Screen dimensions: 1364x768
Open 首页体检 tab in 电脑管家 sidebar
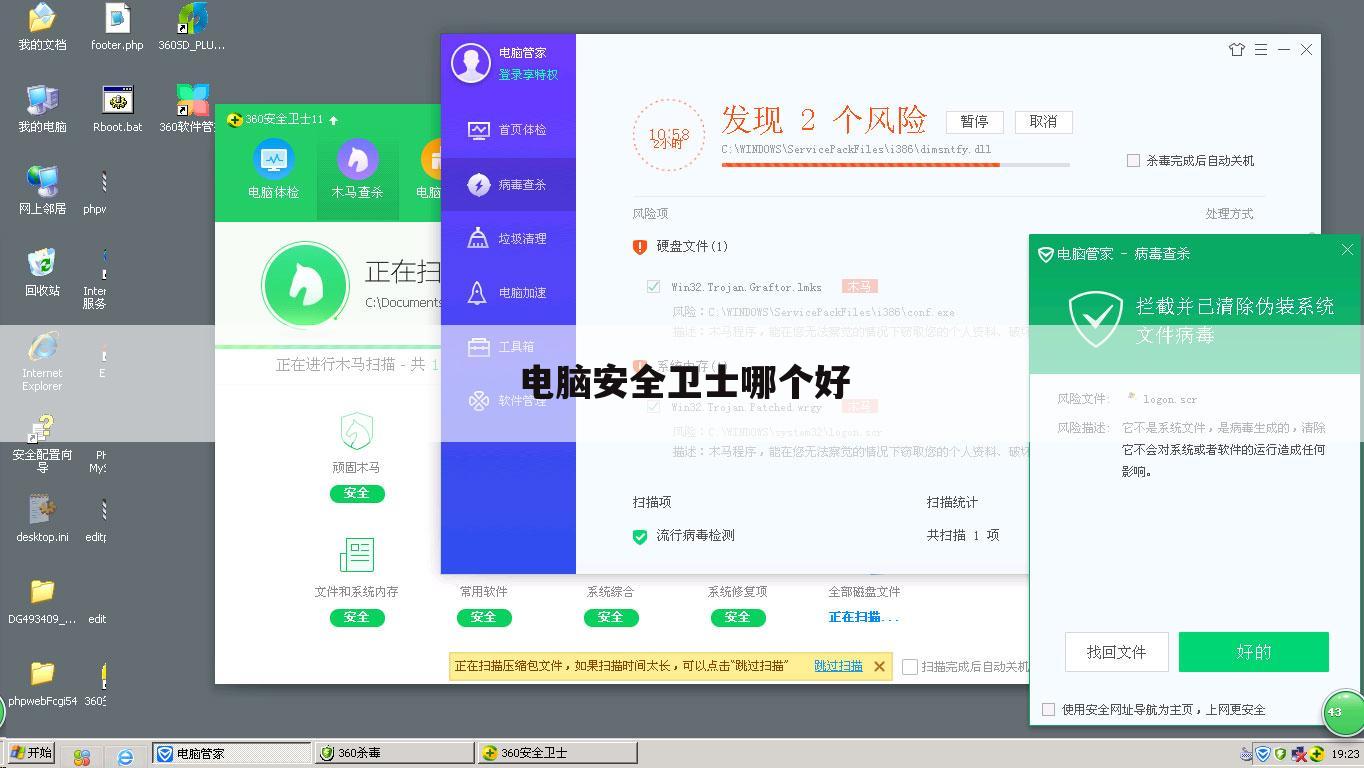tap(508, 130)
